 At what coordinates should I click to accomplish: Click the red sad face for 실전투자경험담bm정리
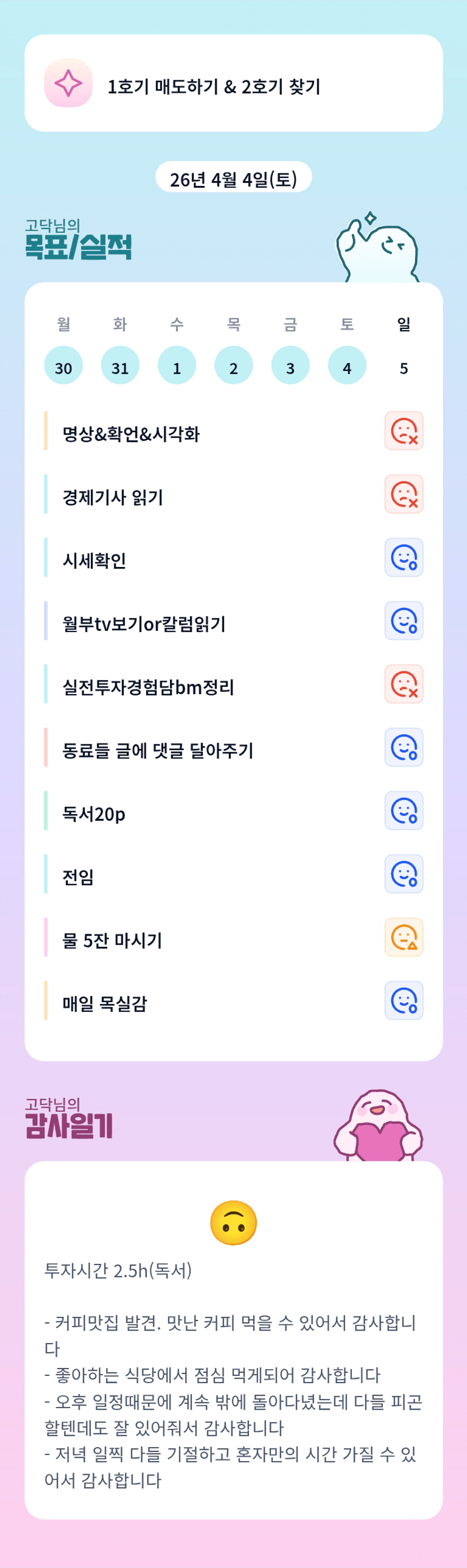404,684
